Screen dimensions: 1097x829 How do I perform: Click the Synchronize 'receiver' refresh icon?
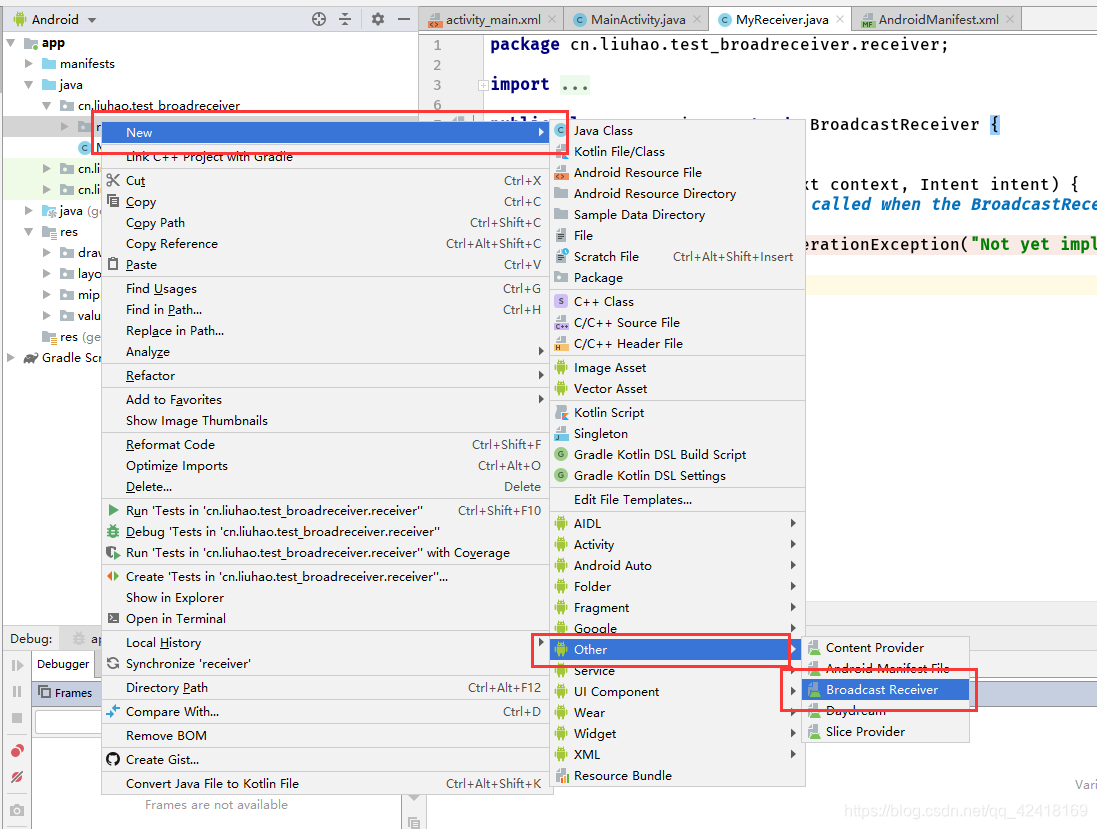tap(113, 663)
